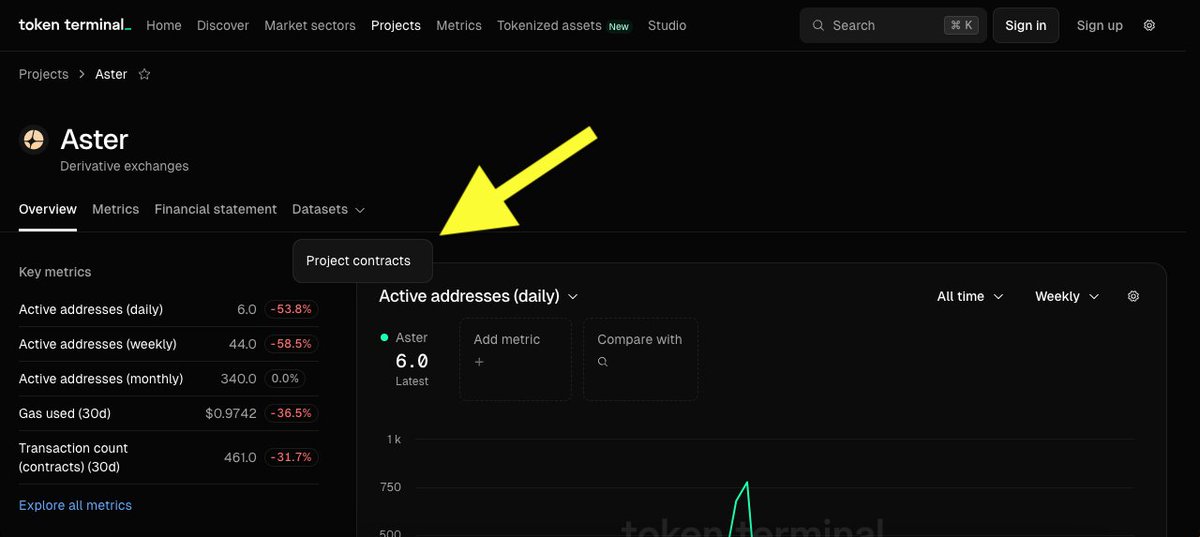The image size is (1200, 537).
Task: Click Explore all metrics link
Action: (75, 505)
